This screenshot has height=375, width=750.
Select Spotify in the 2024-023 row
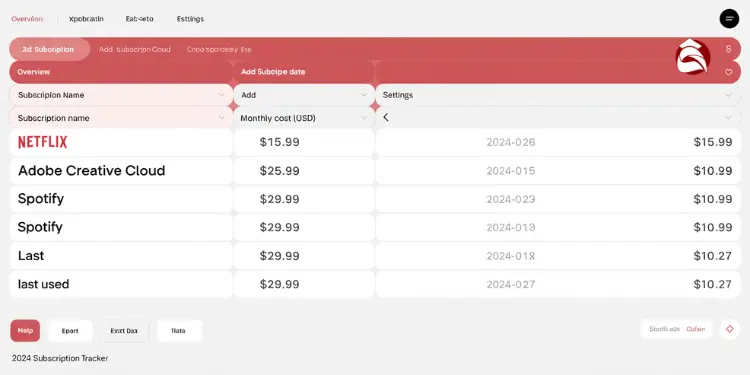coord(41,199)
